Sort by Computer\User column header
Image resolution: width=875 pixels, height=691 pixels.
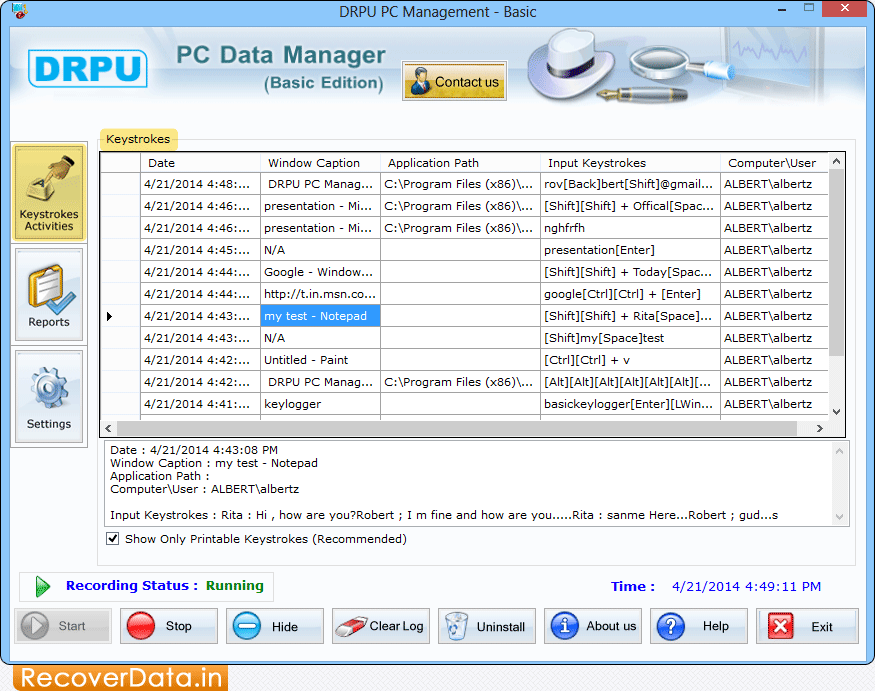click(x=774, y=163)
